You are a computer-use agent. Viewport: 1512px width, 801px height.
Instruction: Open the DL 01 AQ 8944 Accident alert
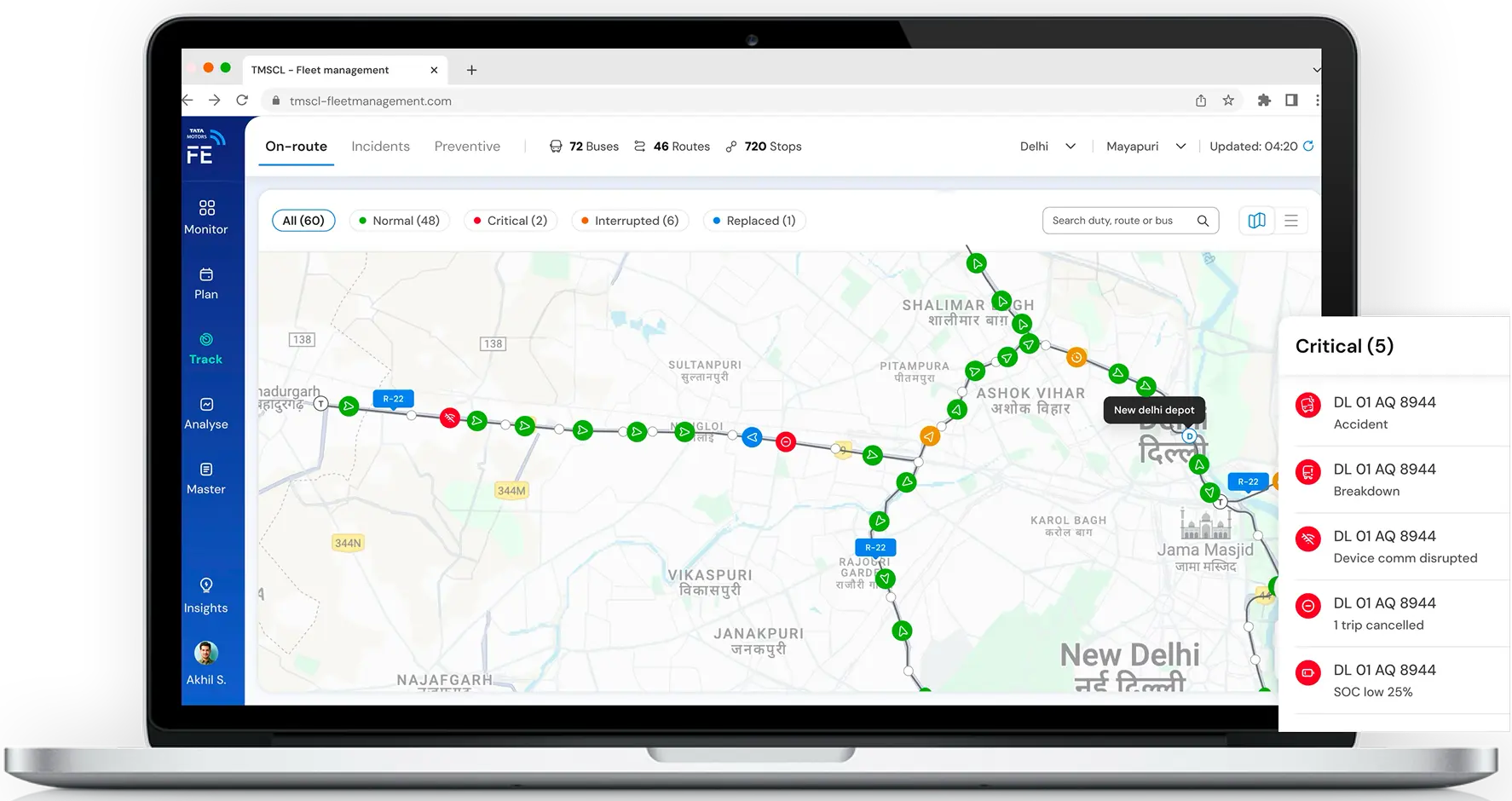tap(1398, 412)
